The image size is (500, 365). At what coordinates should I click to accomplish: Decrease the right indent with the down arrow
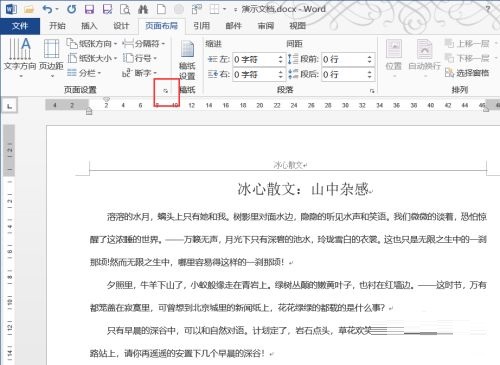pos(281,78)
